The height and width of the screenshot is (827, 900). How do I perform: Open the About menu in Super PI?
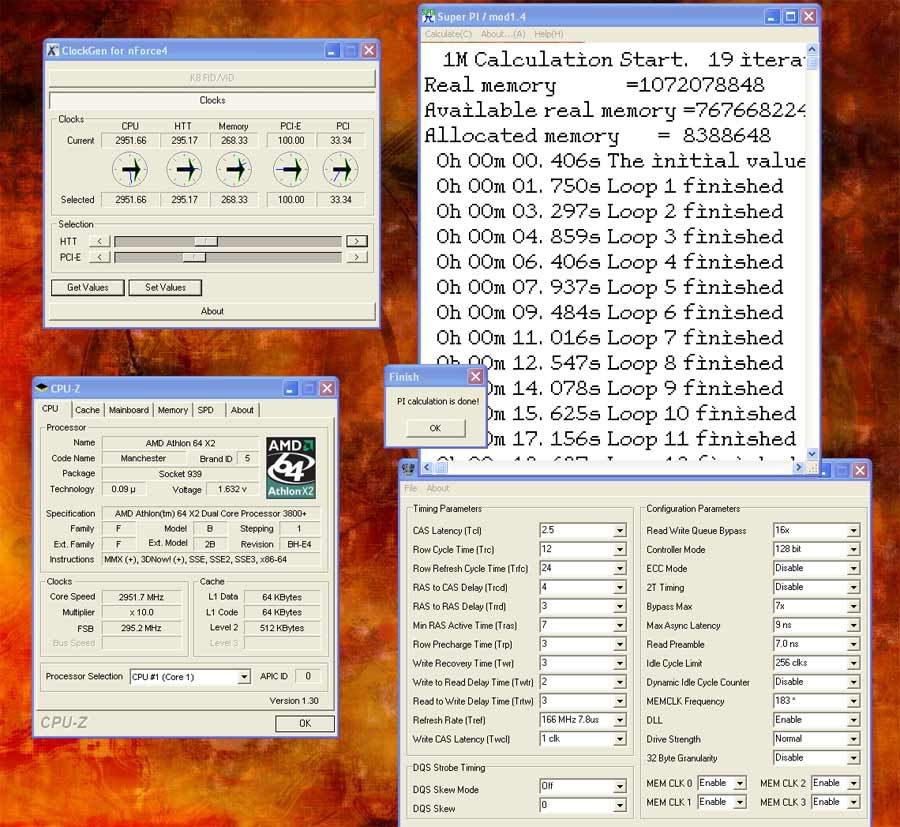point(503,34)
